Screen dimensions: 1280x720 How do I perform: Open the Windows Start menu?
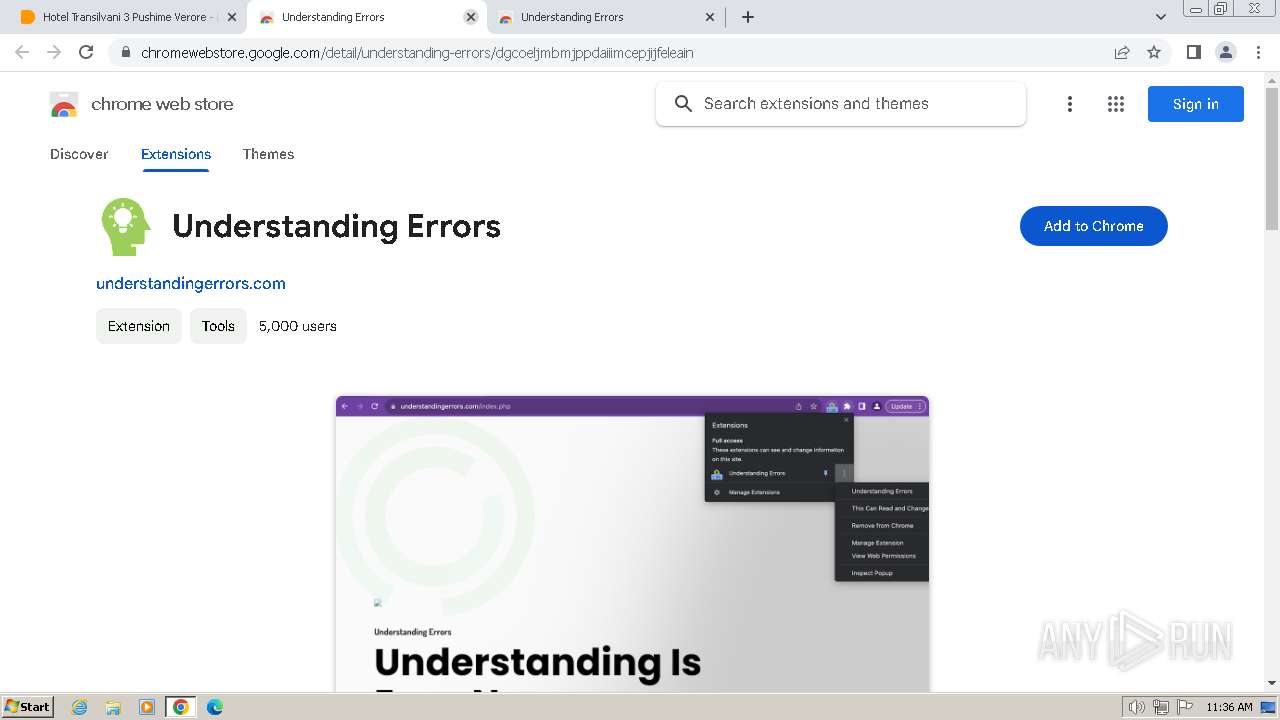click(x=27, y=706)
